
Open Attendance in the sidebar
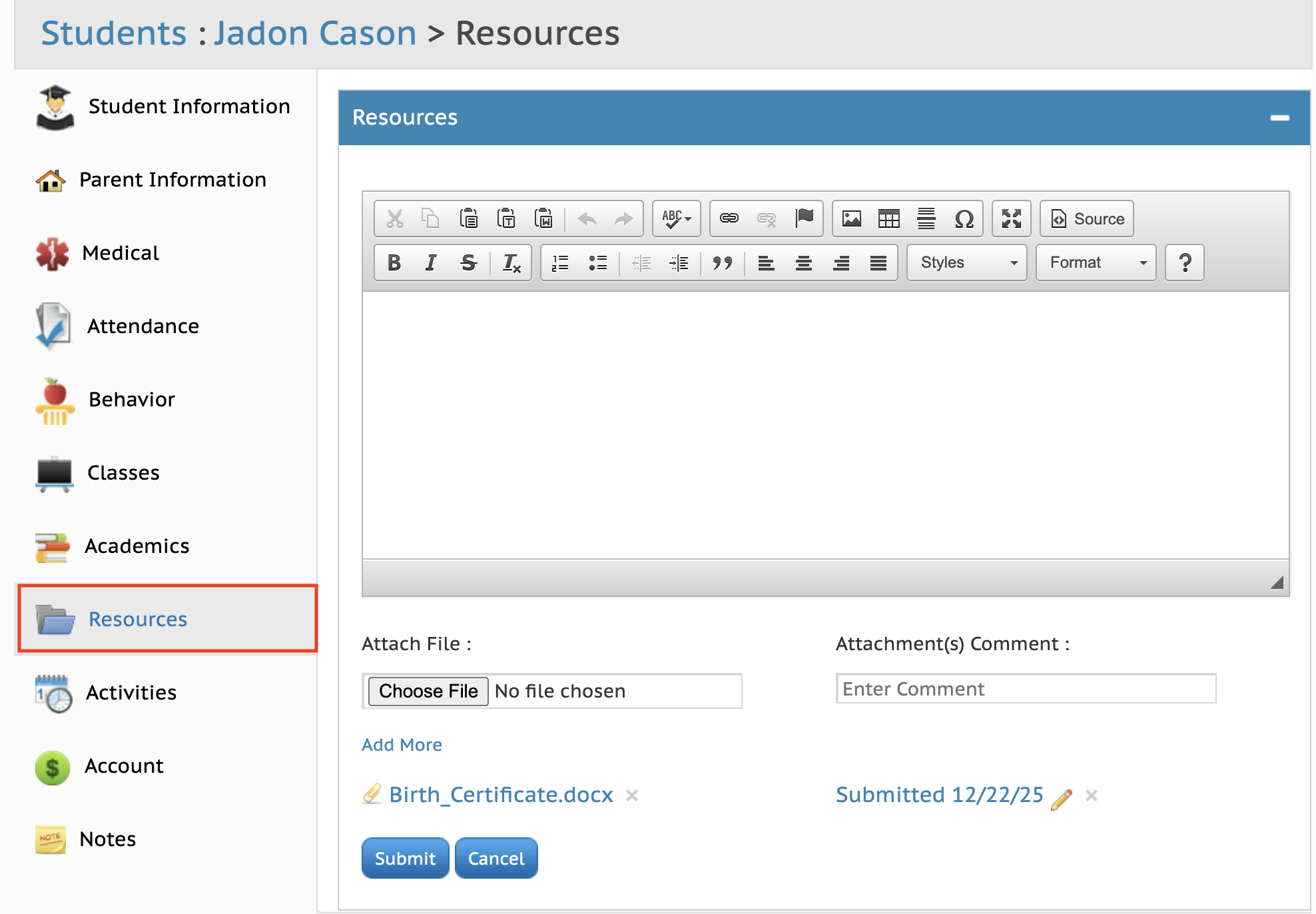143,326
